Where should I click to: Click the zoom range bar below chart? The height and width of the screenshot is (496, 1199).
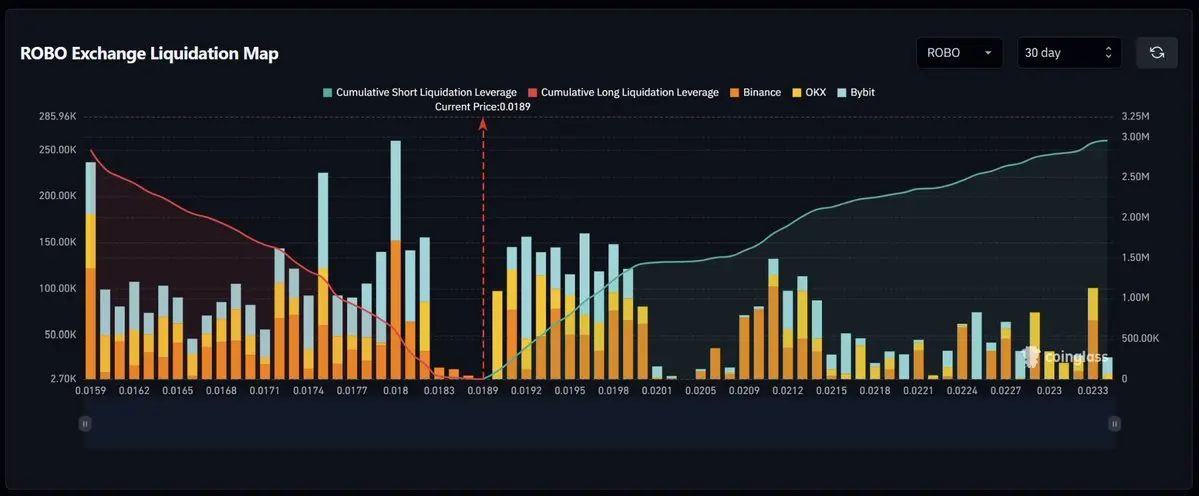click(x=600, y=423)
